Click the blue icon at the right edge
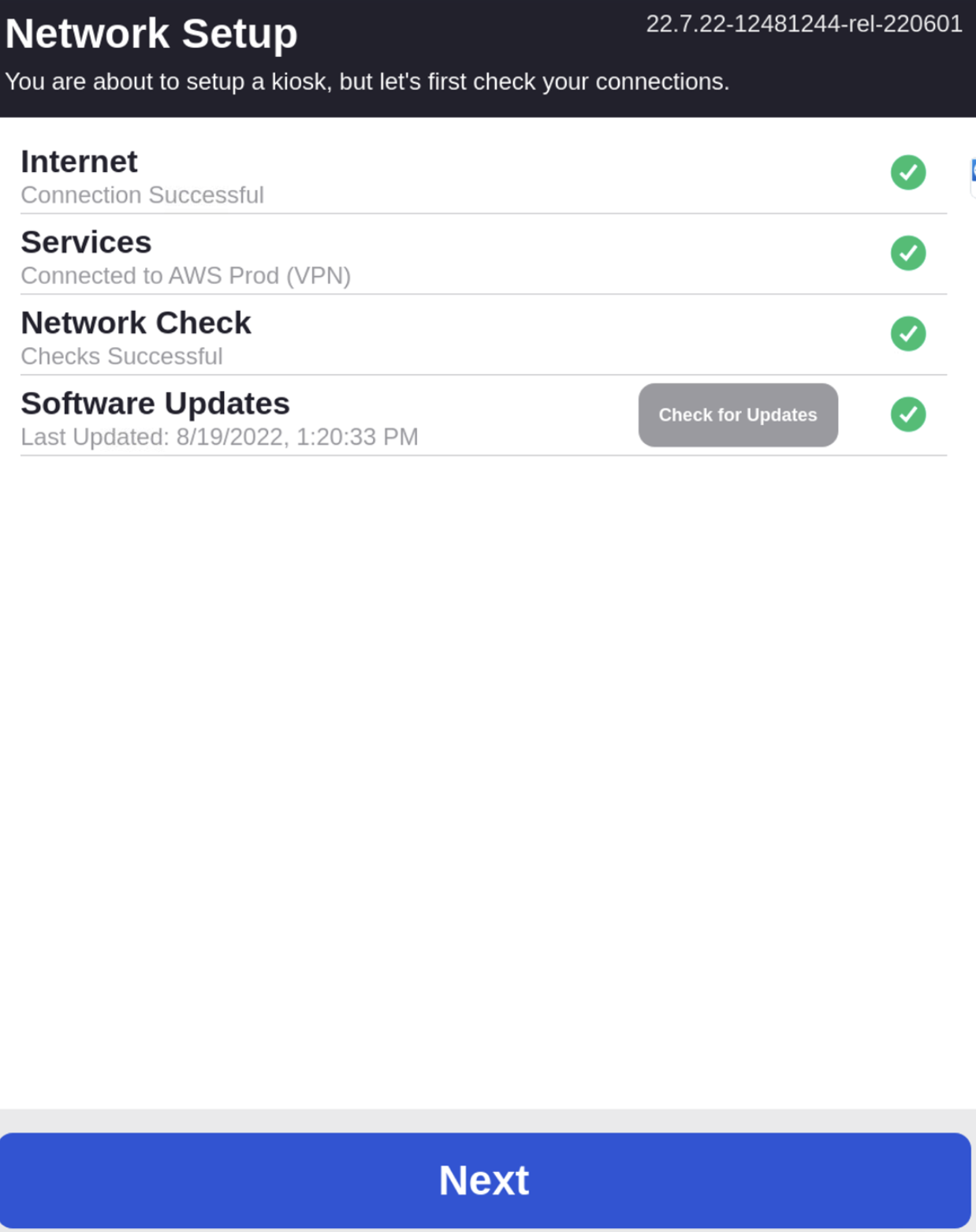The image size is (976, 1232). 973,170
